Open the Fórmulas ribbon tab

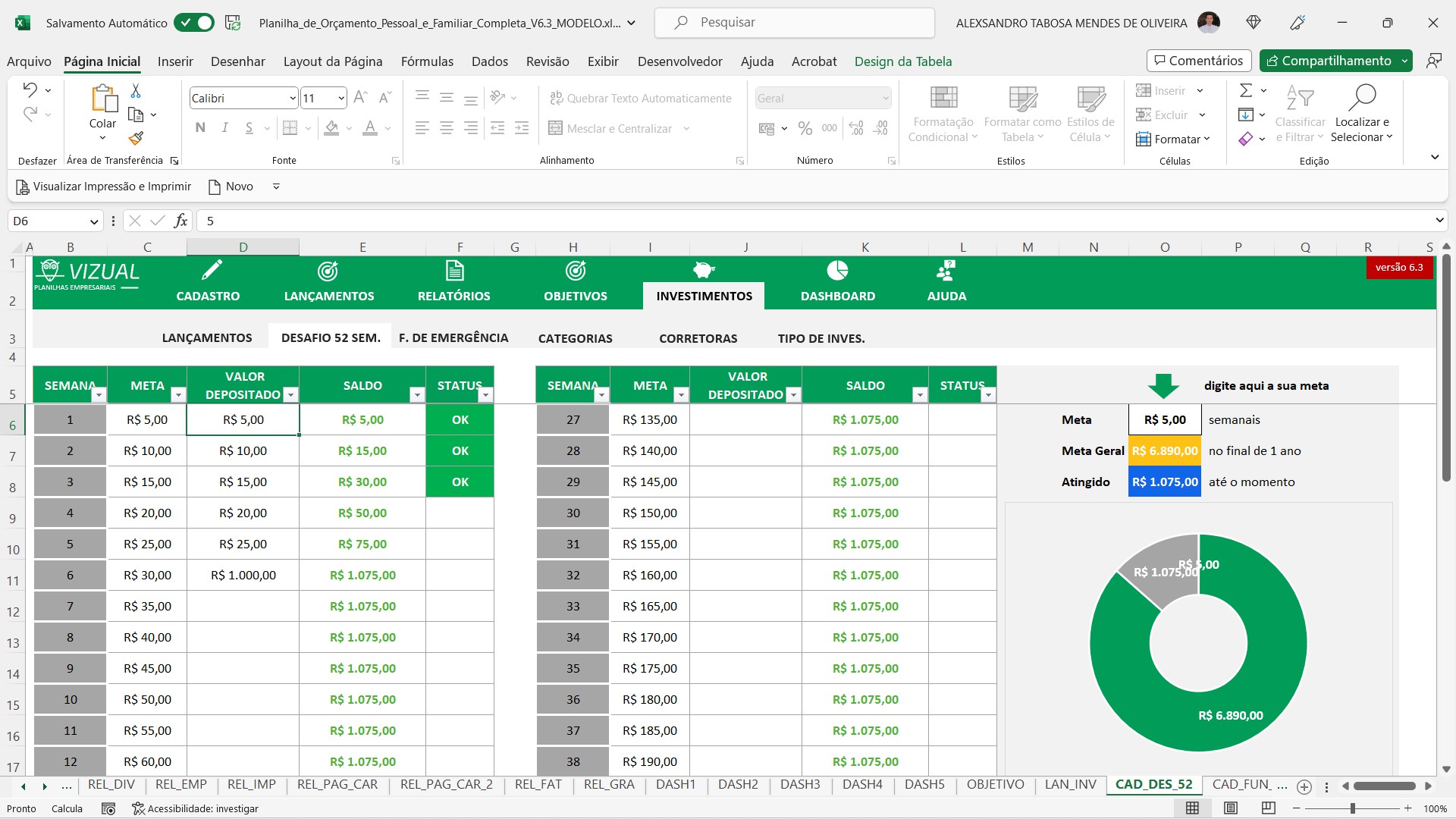pyautogui.click(x=427, y=61)
